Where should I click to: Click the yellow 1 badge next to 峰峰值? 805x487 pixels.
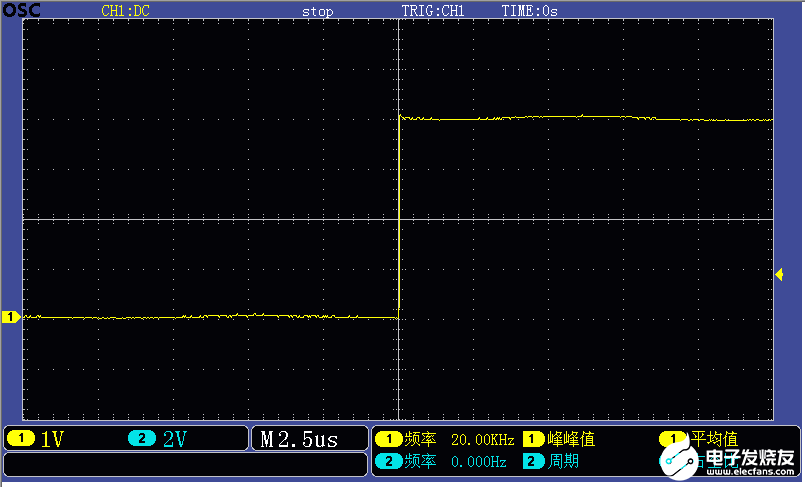tap(533, 439)
